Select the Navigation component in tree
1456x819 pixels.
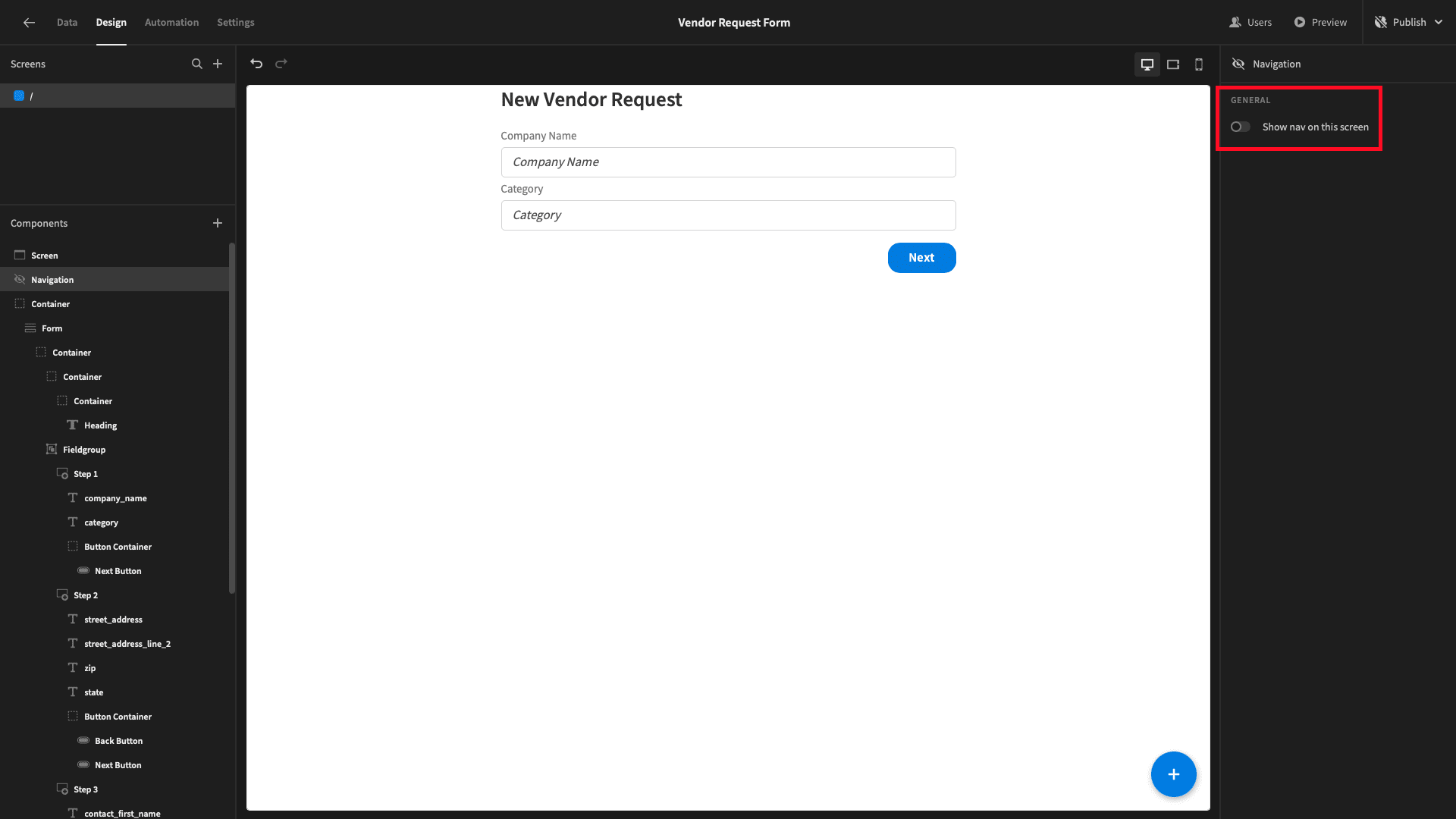click(52, 279)
